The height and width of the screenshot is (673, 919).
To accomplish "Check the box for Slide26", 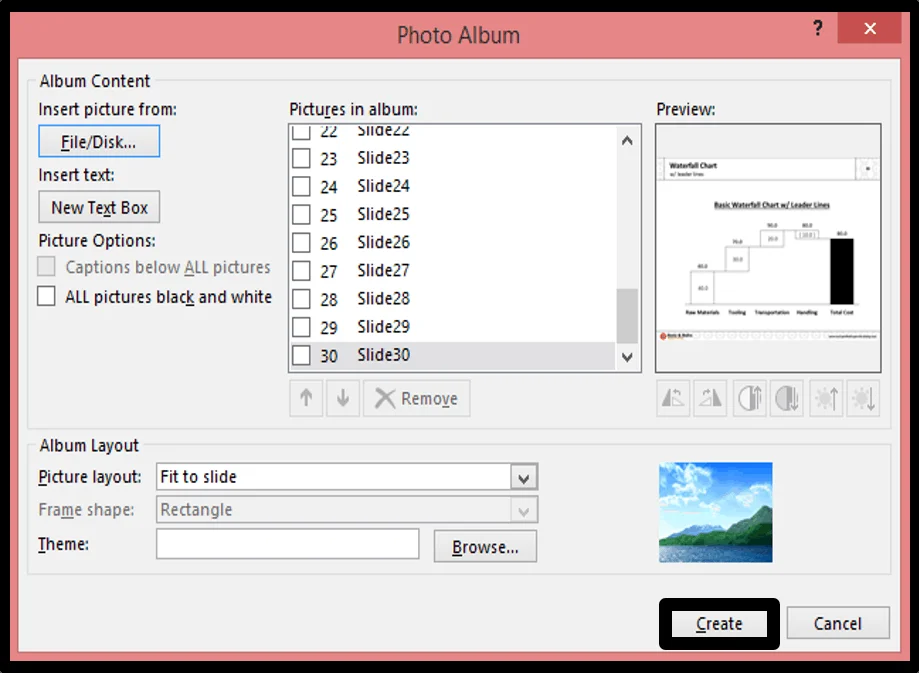I will [301, 243].
